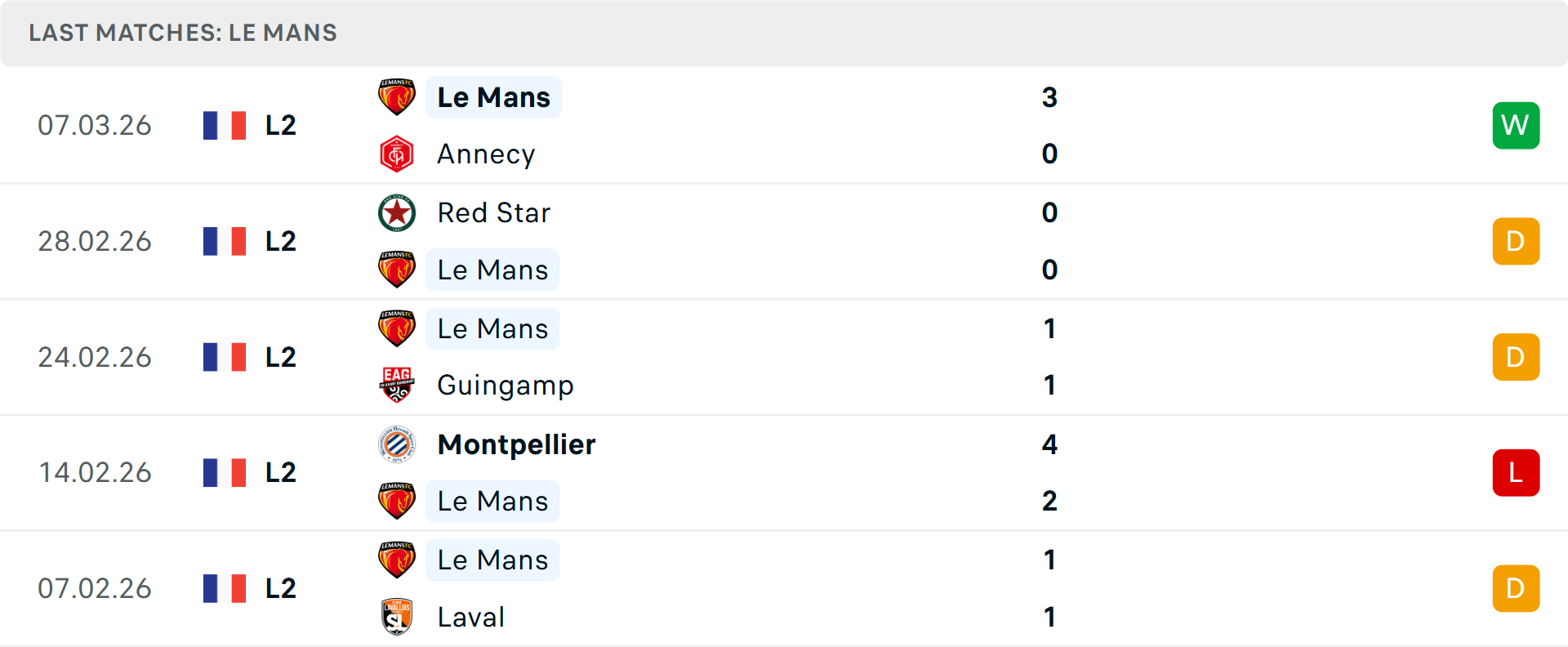The height and width of the screenshot is (647, 1568).
Task: Click the Last Matches: Le Mans header
Action: tap(183, 33)
